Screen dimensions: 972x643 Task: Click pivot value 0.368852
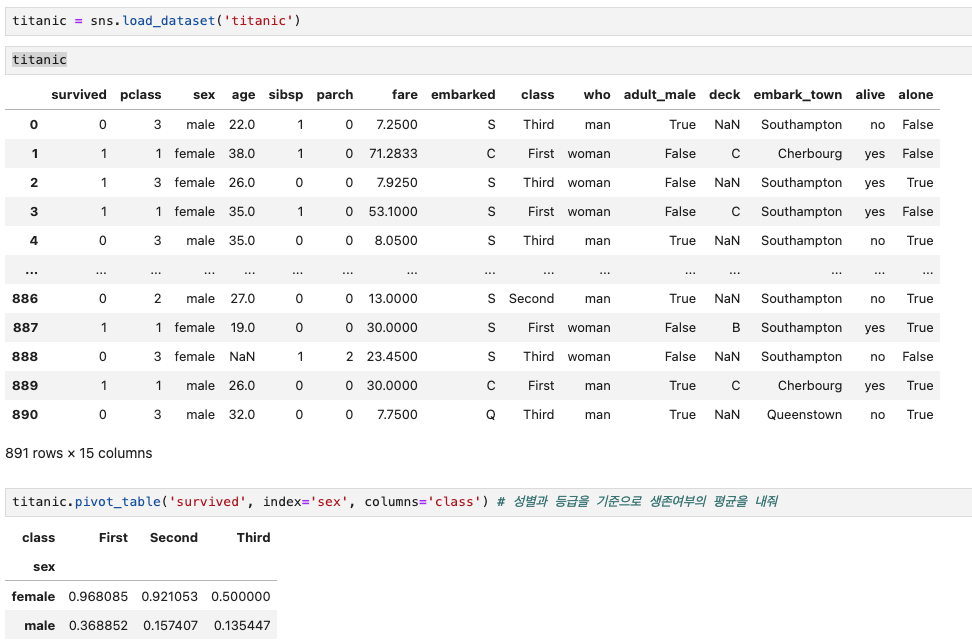click(x=98, y=626)
